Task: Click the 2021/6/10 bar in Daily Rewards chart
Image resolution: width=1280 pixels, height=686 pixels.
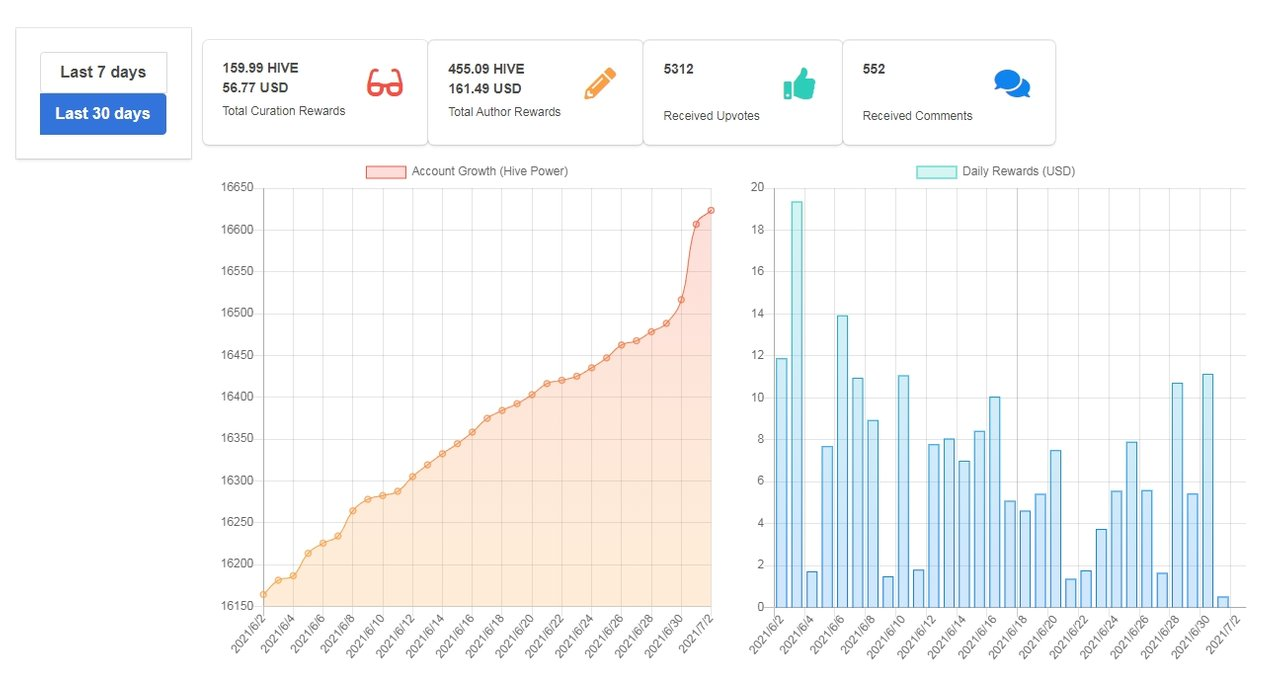Action: (903, 491)
